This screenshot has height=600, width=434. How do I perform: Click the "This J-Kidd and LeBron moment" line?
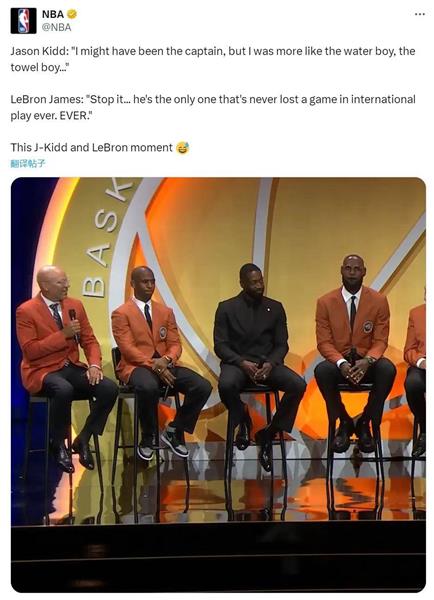(x=91, y=148)
